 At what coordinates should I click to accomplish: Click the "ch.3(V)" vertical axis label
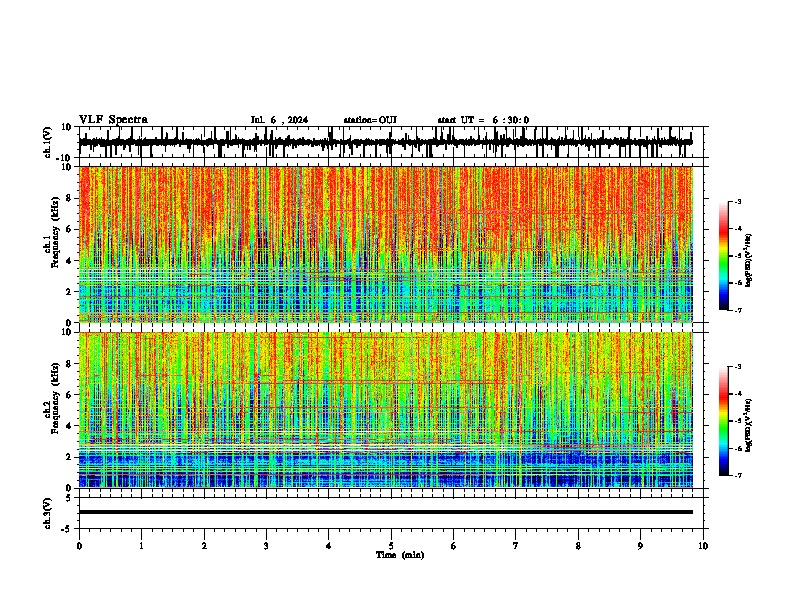tap(48, 514)
